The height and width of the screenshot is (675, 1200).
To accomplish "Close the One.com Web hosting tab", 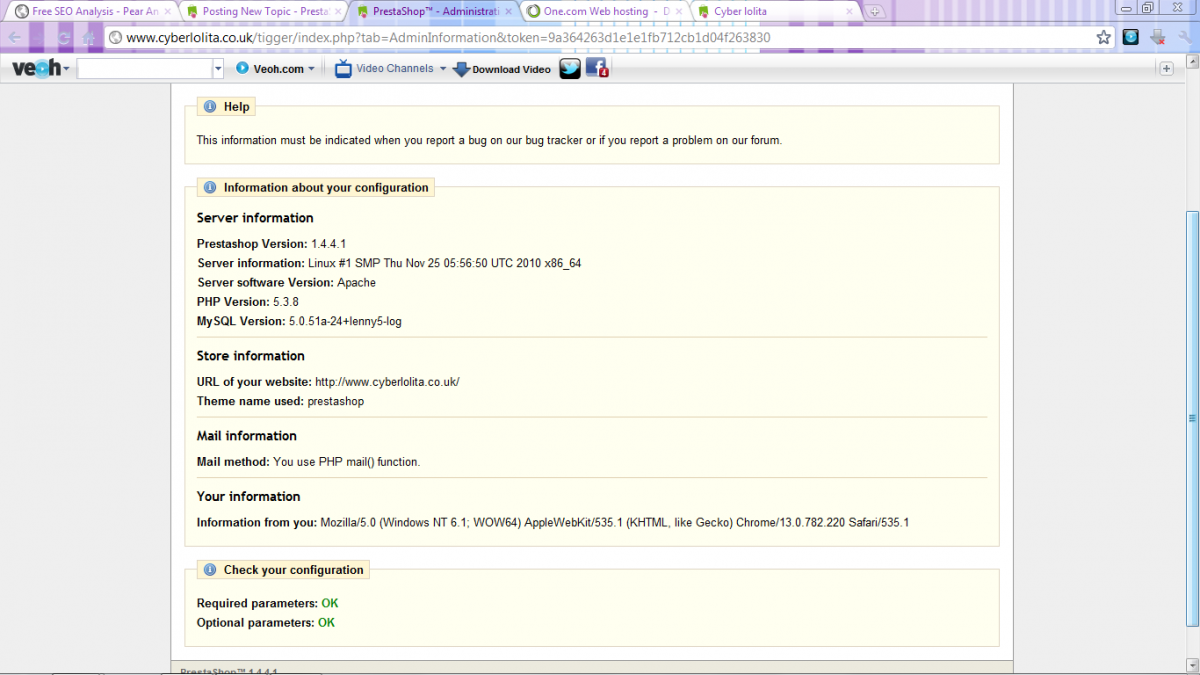I will (x=677, y=12).
